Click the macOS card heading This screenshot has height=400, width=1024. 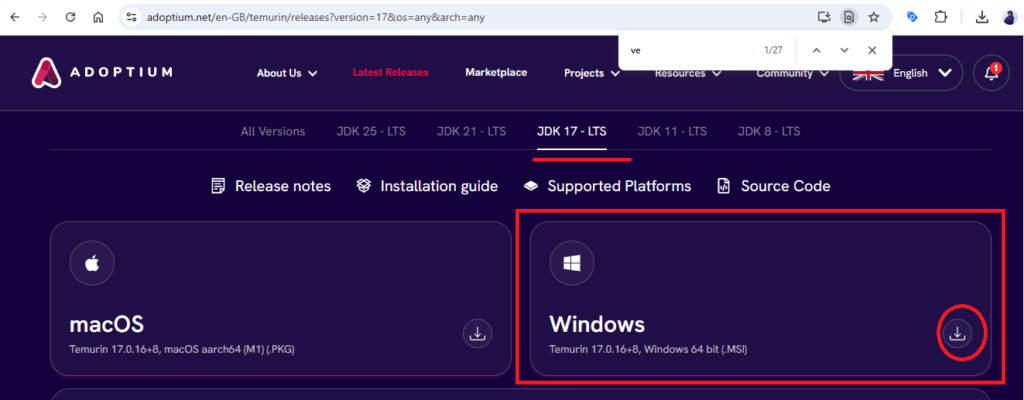pyautogui.click(x=106, y=325)
